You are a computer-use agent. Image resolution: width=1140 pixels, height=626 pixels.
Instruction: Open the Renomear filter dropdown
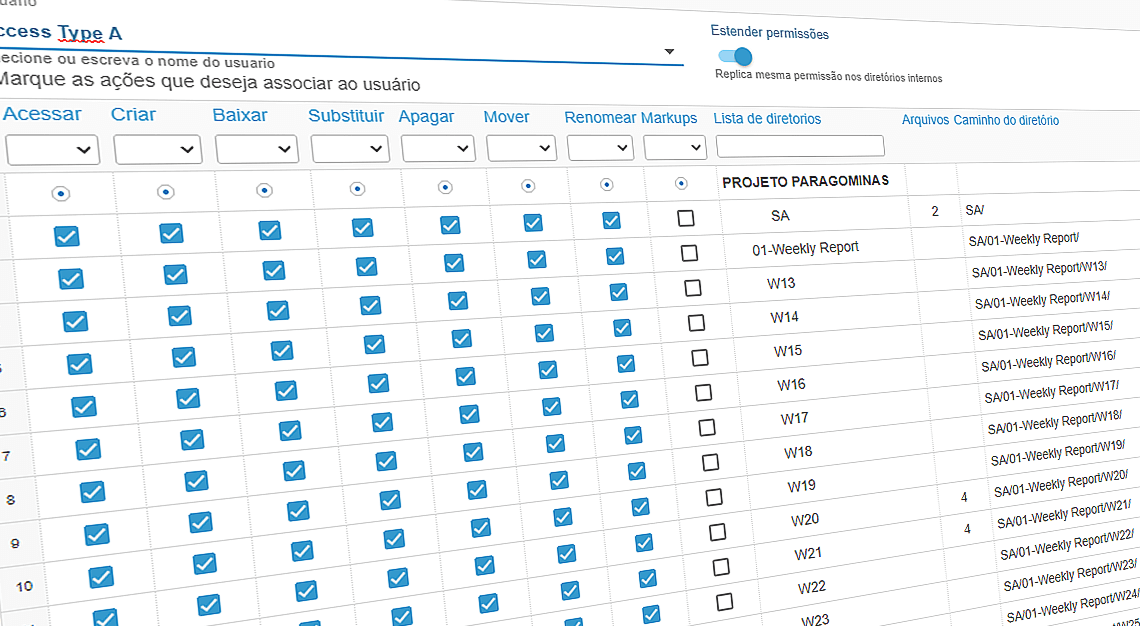tap(599, 145)
